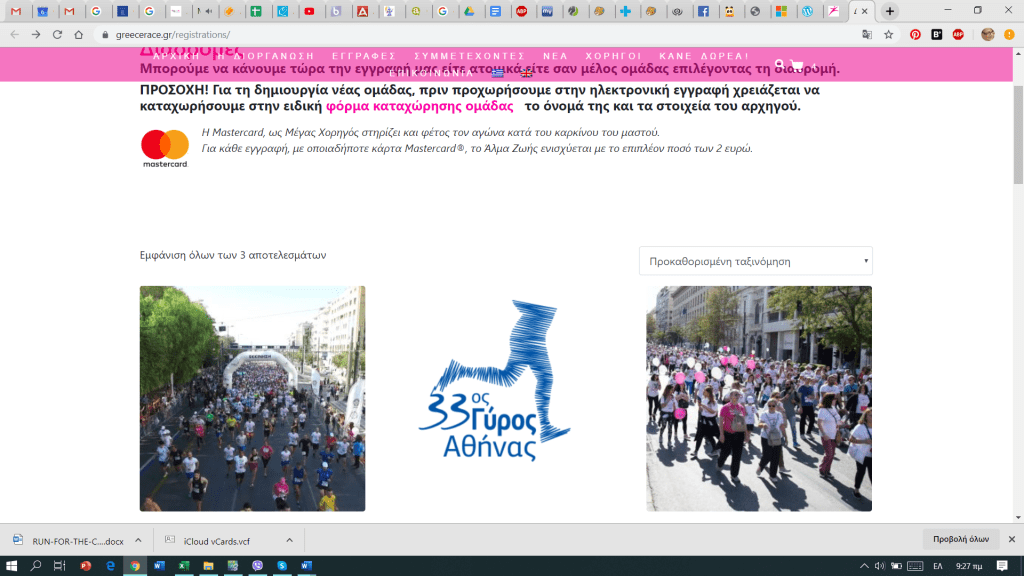1024x576 pixels.
Task: Reload the page
Action: coord(57,34)
